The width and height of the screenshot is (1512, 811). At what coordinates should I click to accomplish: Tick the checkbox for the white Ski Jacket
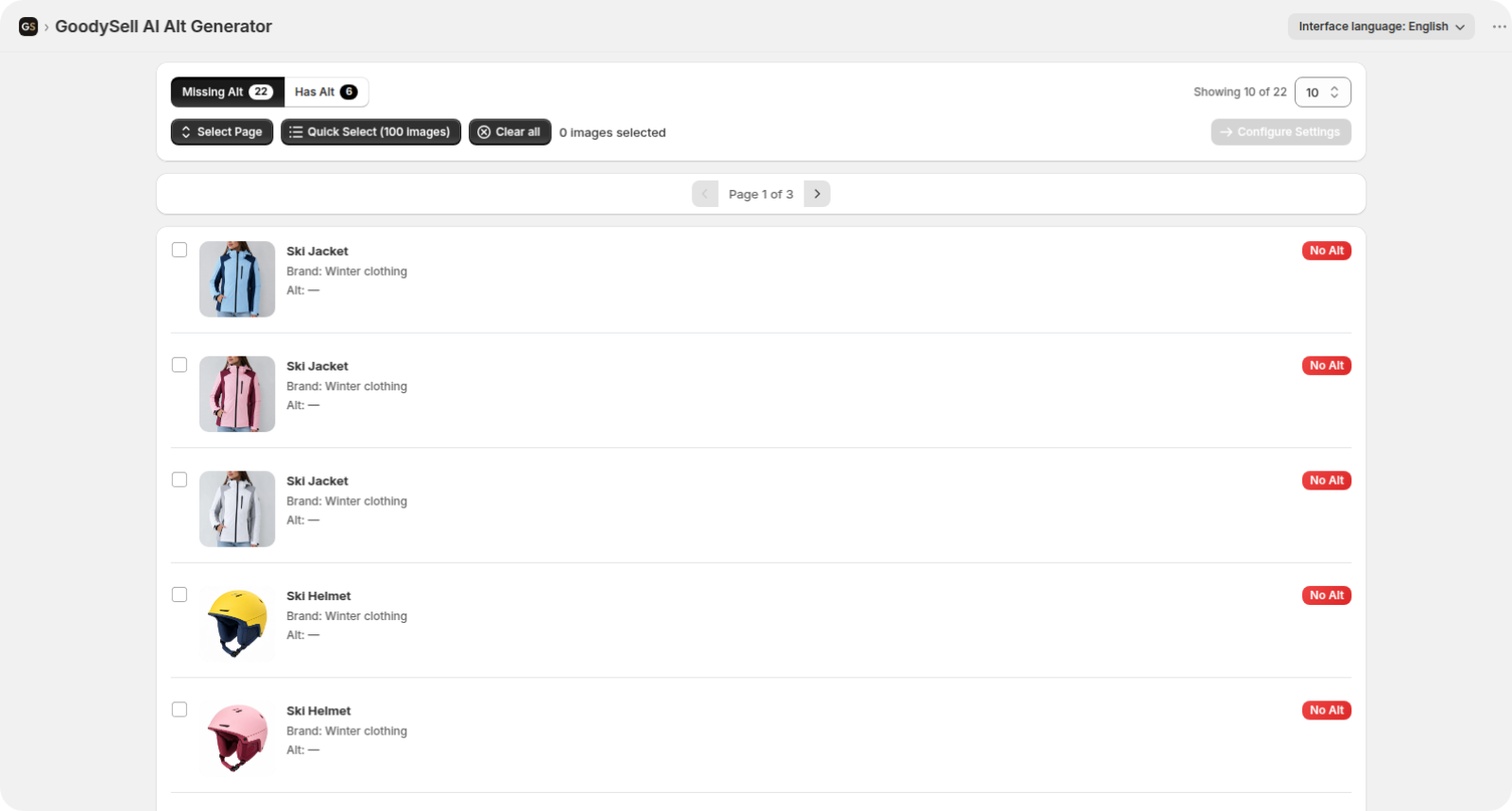180,480
